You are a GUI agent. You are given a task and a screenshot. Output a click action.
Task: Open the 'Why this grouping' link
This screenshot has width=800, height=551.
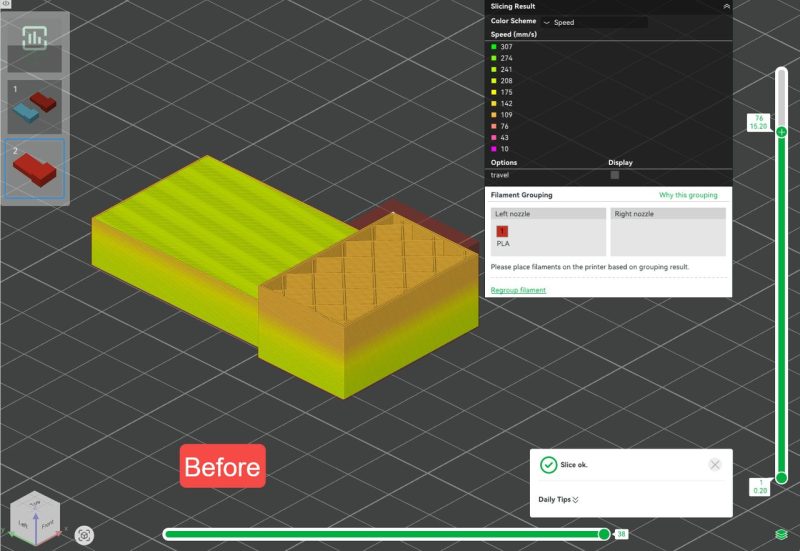tap(687, 195)
